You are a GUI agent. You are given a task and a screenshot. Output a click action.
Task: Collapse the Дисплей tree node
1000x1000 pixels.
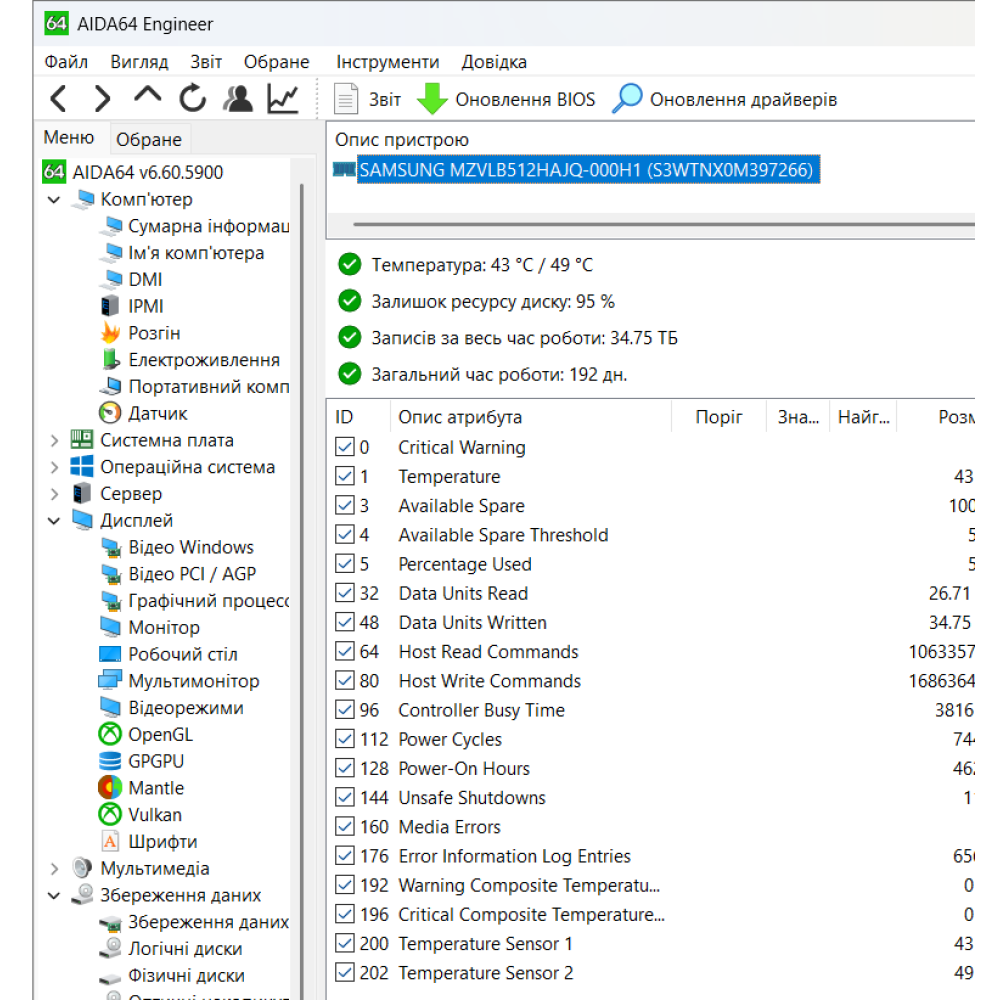pos(54,520)
